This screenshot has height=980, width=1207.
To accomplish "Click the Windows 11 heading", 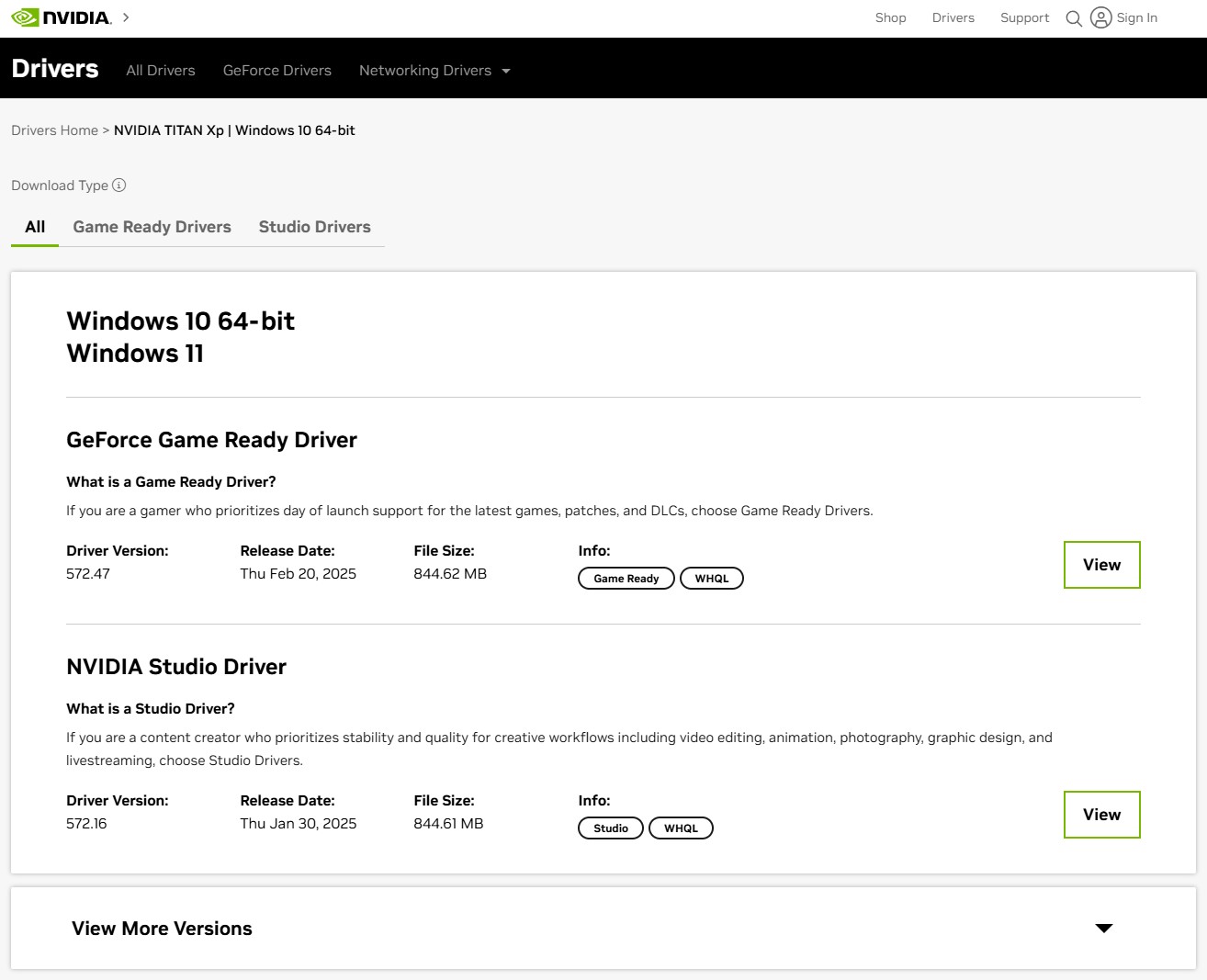I will [x=135, y=354].
